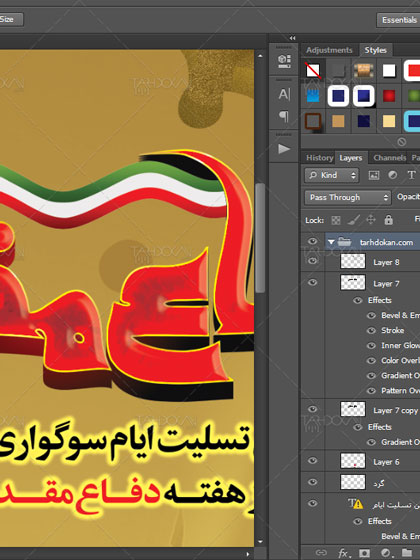This screenshot has width=420, height=560.
Task: Click the text layer warning T icon
Action: coord(356,504)
